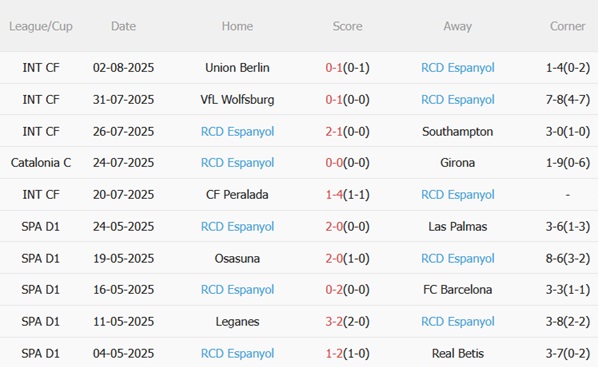599x367 pixels.
Task: Open Girona team in Catalonia C row
Action: point(458,163)
